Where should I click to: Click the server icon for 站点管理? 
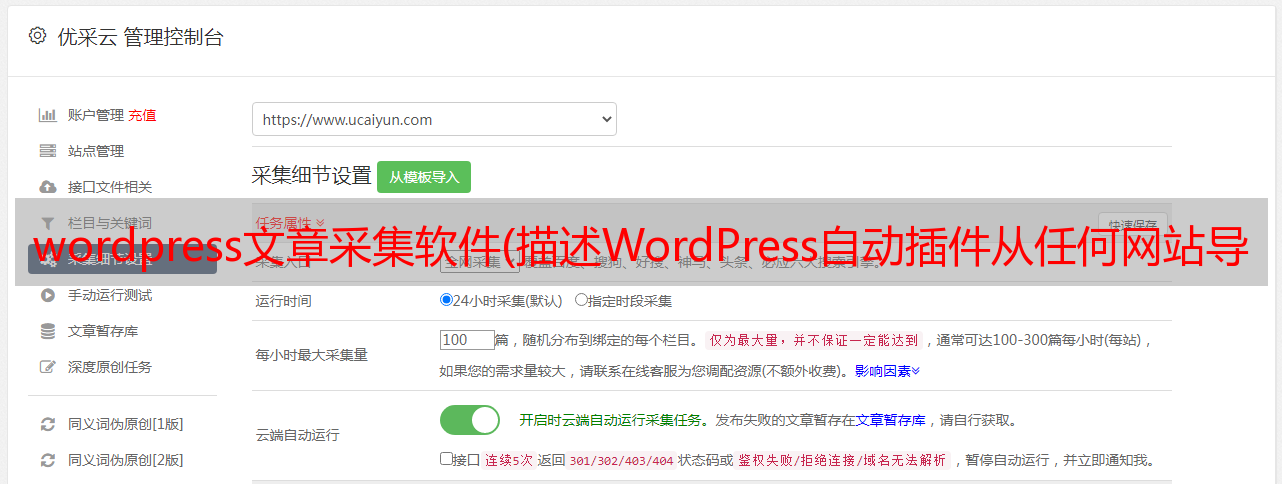(47, 151)
